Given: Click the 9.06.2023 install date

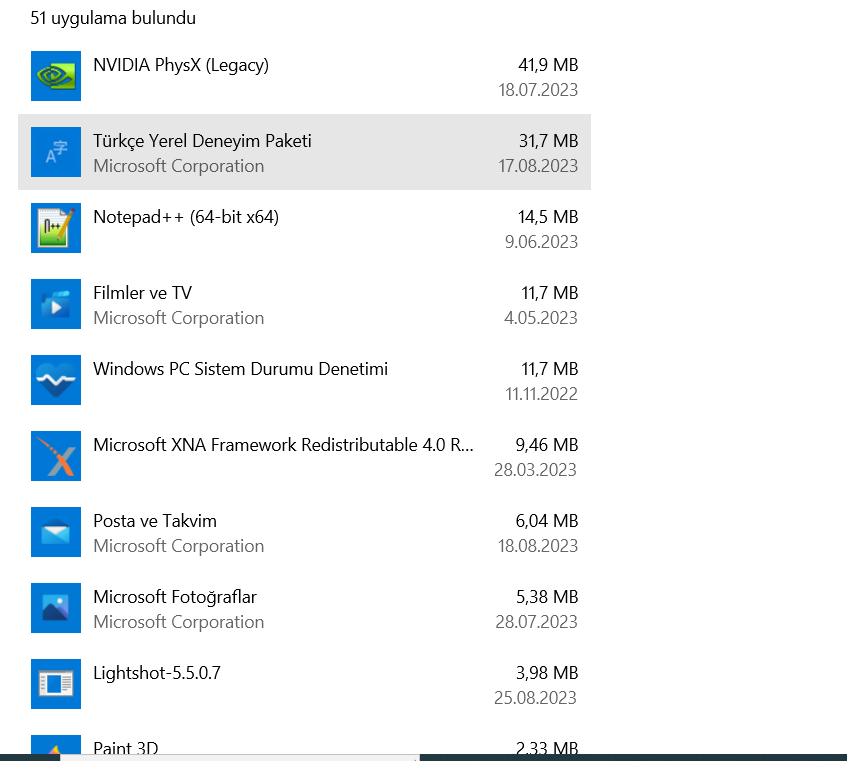Looking at the screenshot, I should (541, 242).
